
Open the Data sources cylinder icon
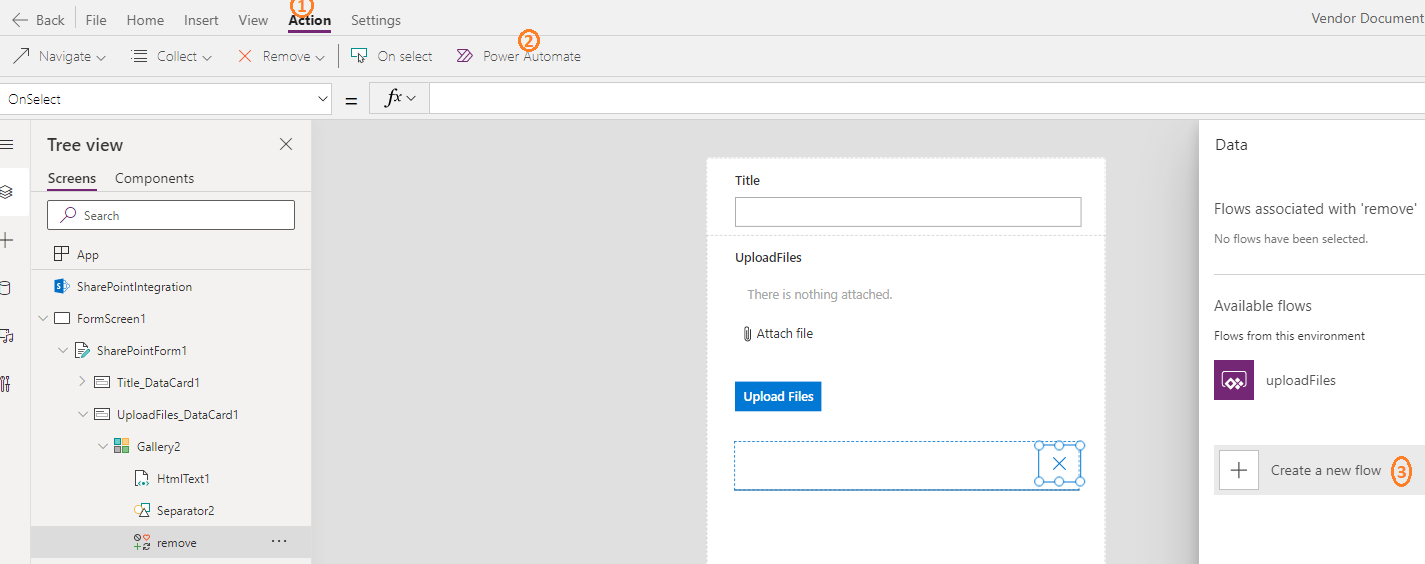(x=7, y=288)
